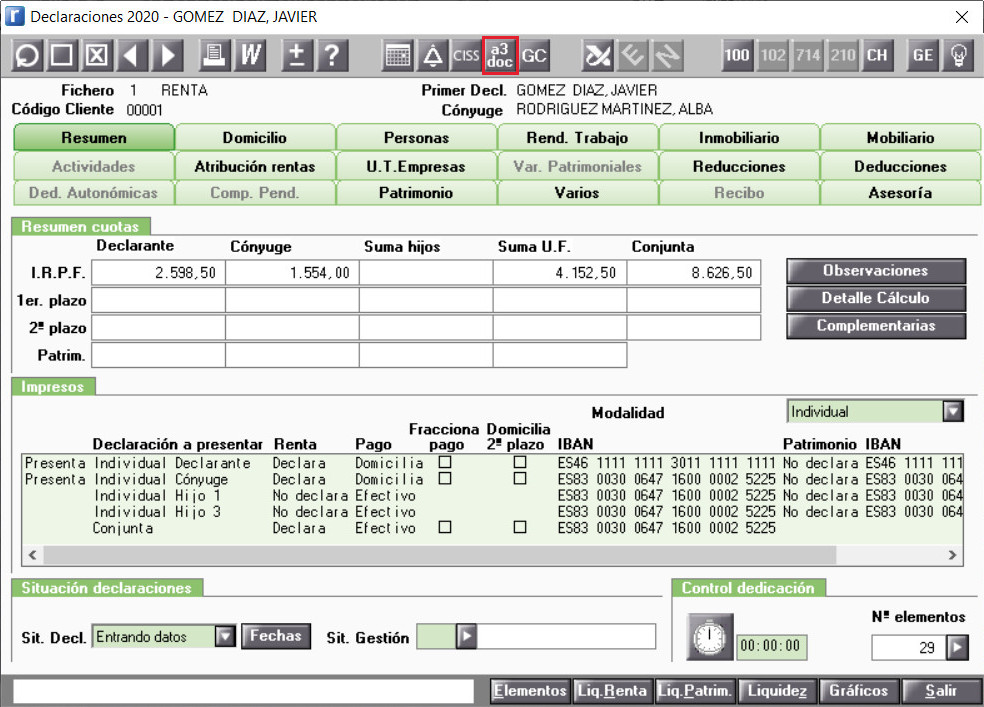Viewport: 984px width, 707px height.
Task: Click the alert bell toolbar icon
Action: (x=433, y=55)
